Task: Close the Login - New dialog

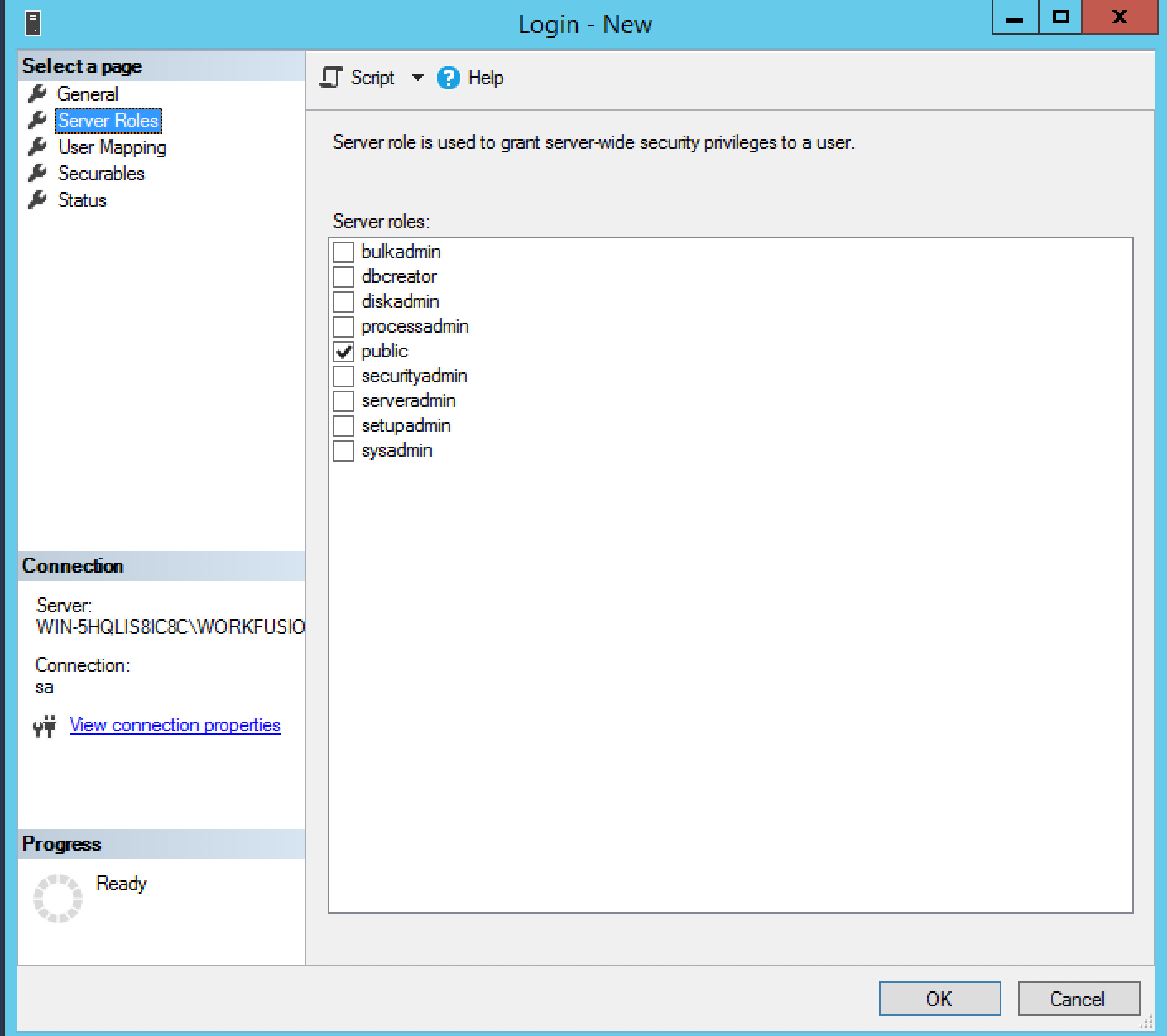Action: (x=1119, y=17)
